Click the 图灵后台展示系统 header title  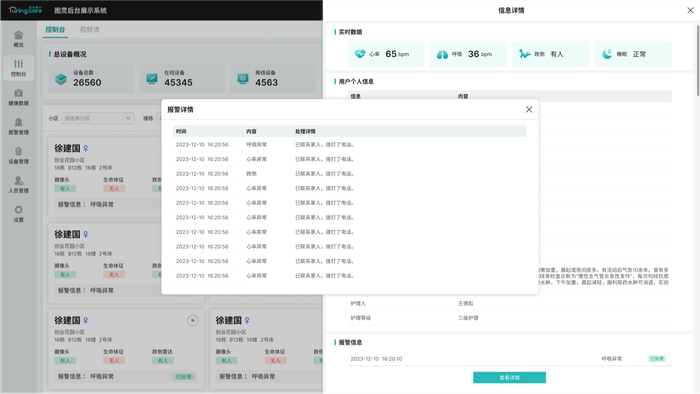point(80,10)
